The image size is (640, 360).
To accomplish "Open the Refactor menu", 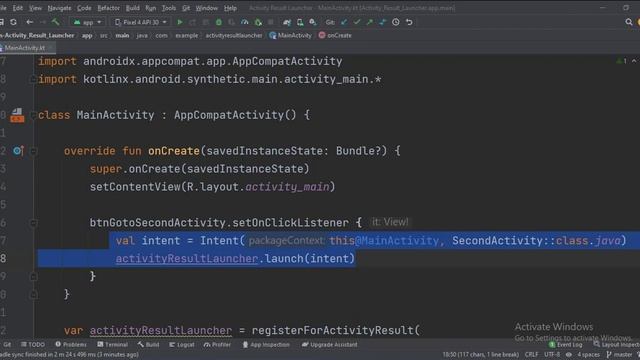I will tap(109, 8).
